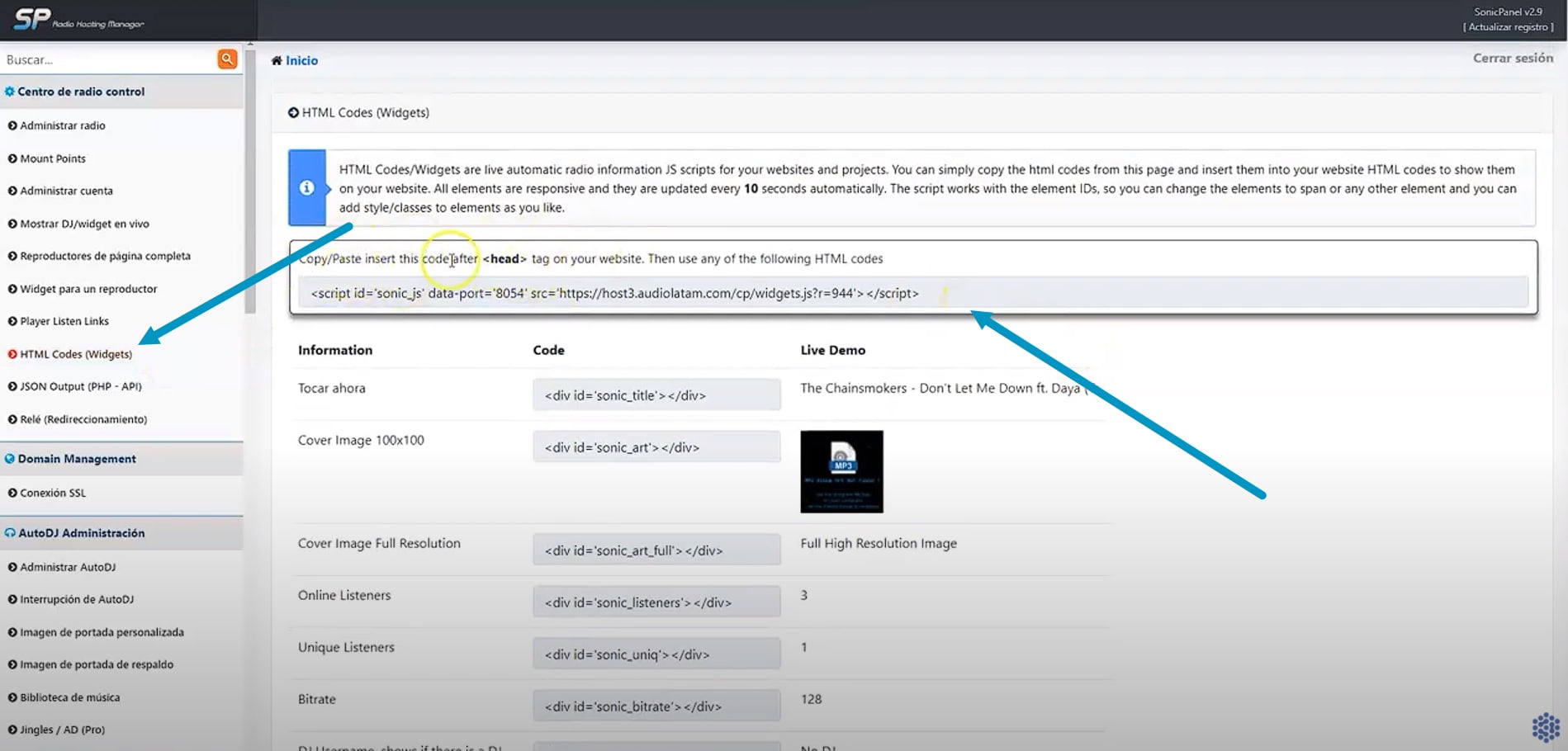Click the Bitrate value 128
1568x751 pixels.
pos(811,699)
